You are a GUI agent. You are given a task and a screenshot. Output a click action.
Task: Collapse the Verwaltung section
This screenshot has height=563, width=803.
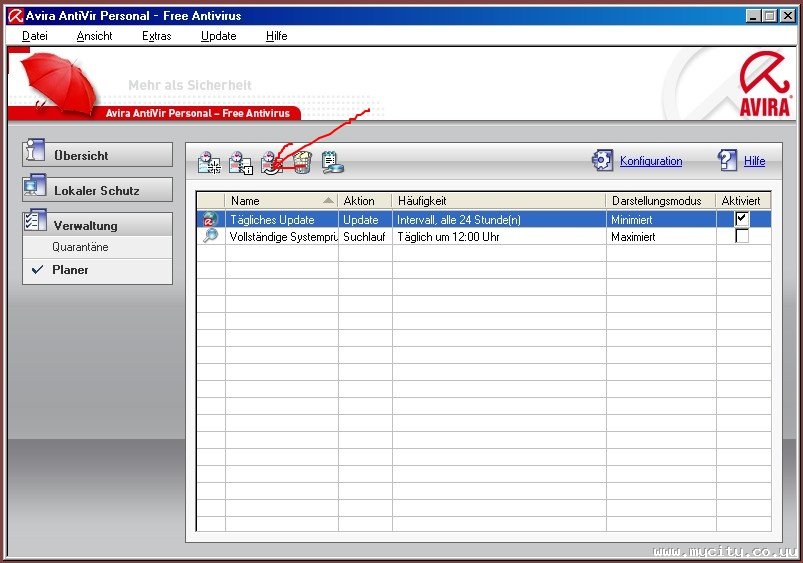(97, 225)
